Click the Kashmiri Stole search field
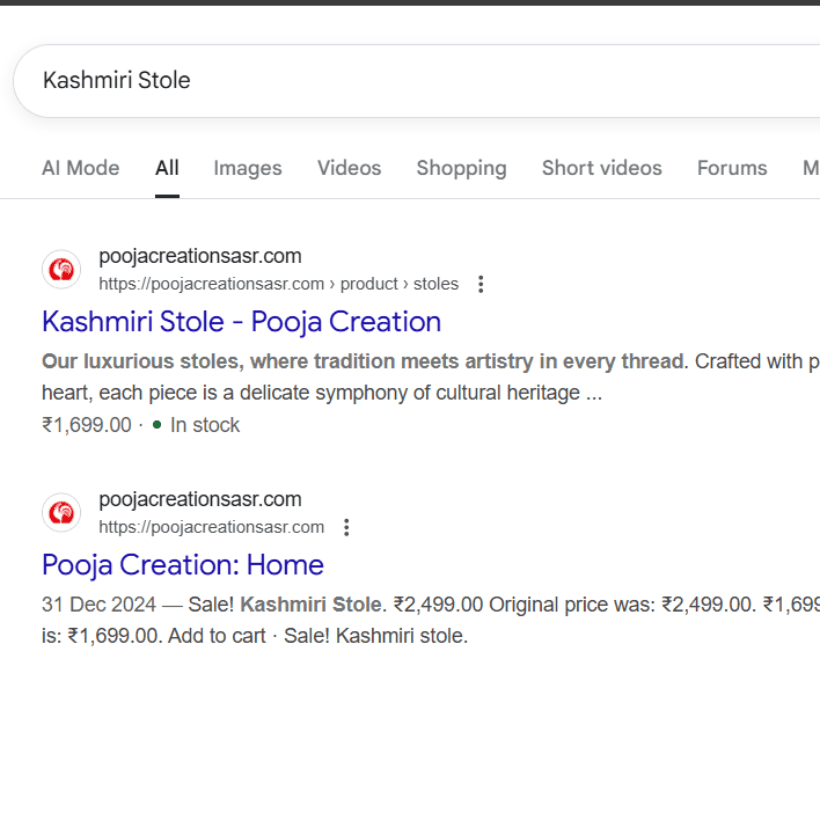 [x=116, y=81]
